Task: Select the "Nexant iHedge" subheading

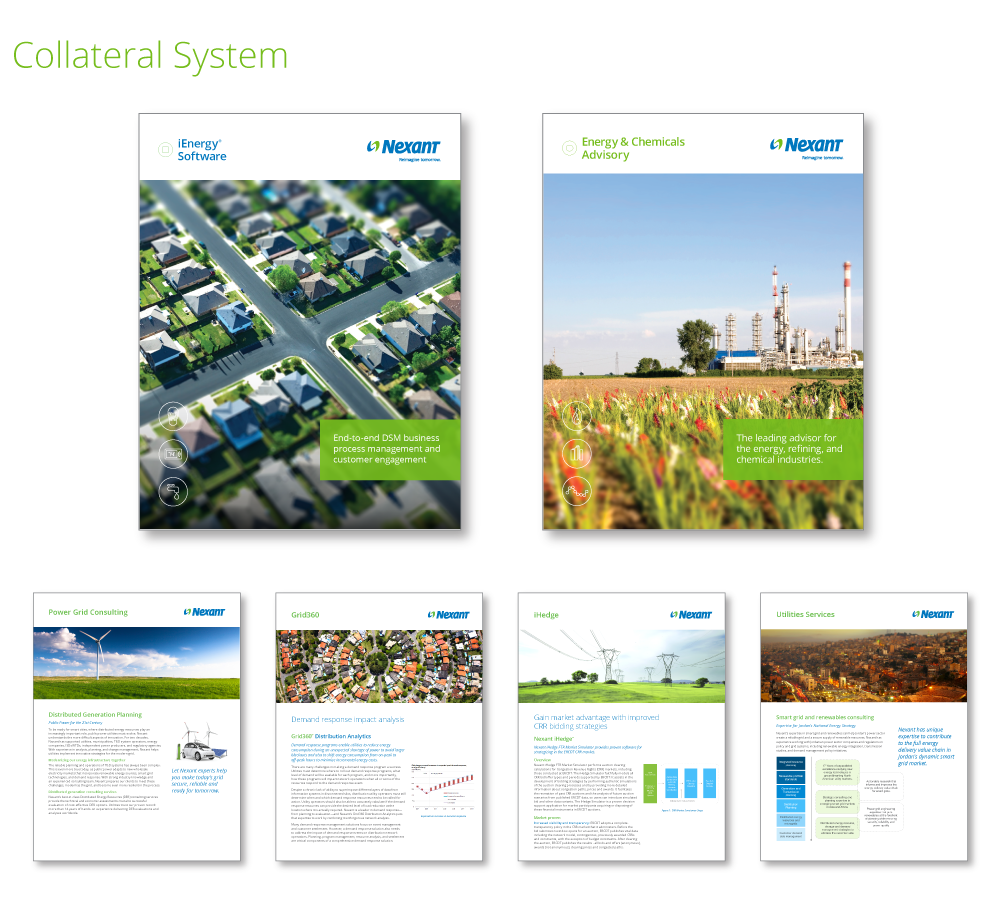Action: [x=552, y=739]
